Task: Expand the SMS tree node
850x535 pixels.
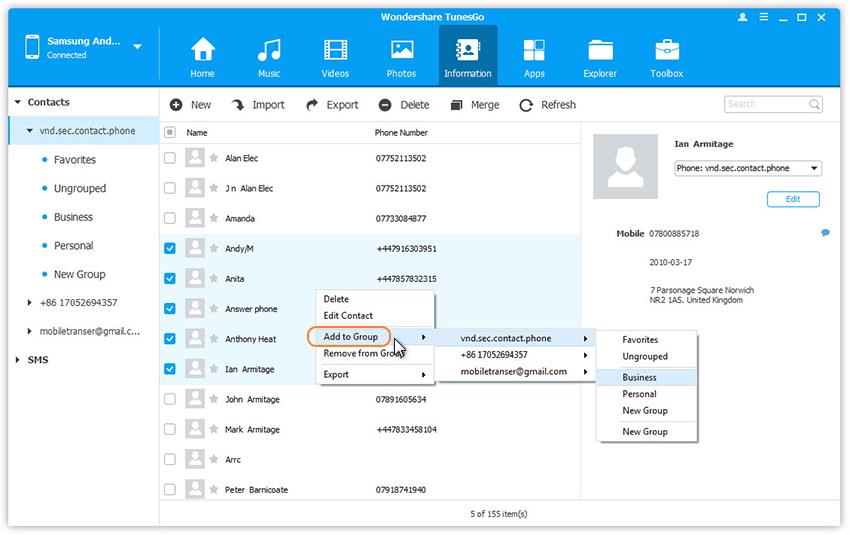Action: click(x=18, y=360)
